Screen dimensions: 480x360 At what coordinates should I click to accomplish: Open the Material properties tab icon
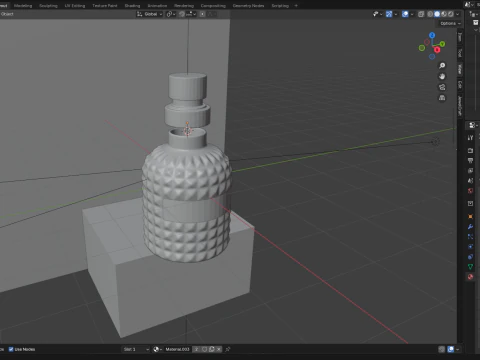470,277
